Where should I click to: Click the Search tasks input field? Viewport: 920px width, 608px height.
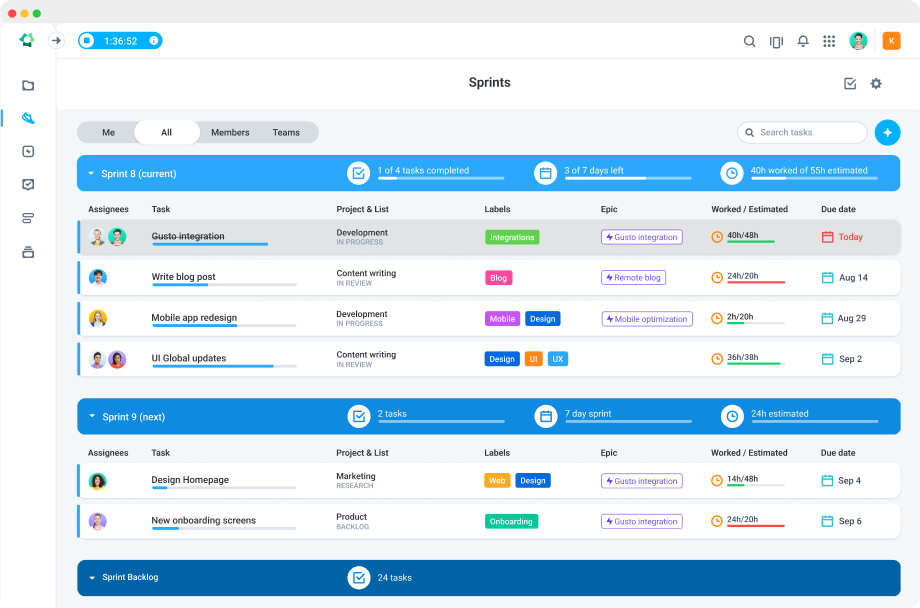click(x=800, y=132)
